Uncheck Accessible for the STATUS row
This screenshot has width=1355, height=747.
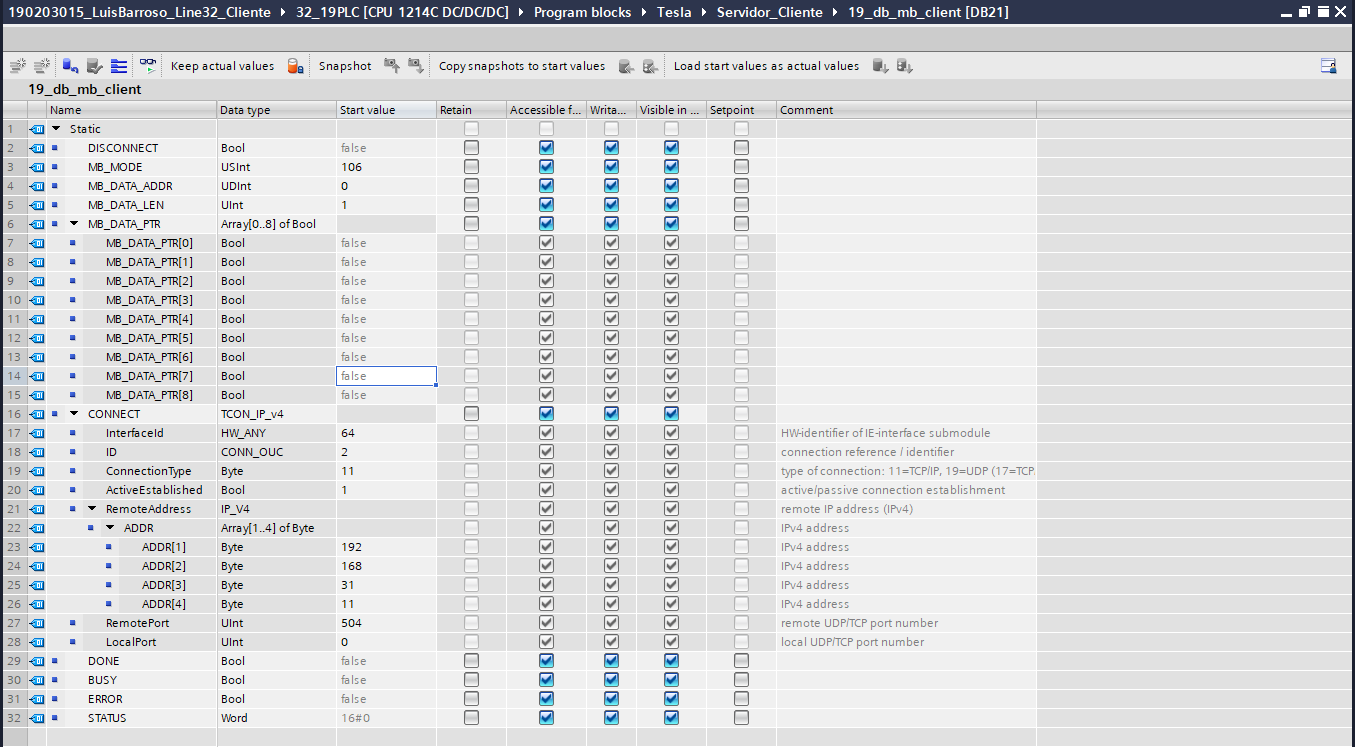546,718
